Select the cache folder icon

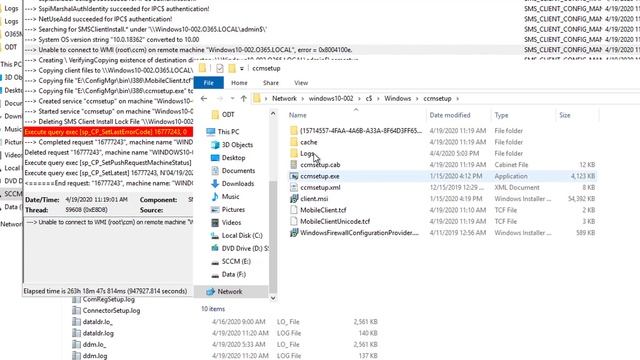[293, 142]
